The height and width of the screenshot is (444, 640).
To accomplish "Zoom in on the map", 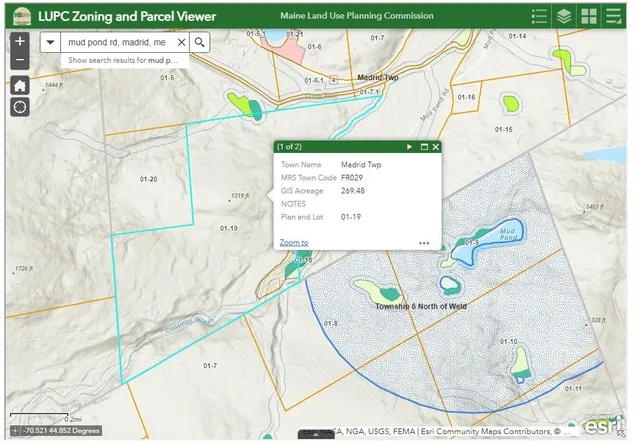I will click(x=19, y=43).
